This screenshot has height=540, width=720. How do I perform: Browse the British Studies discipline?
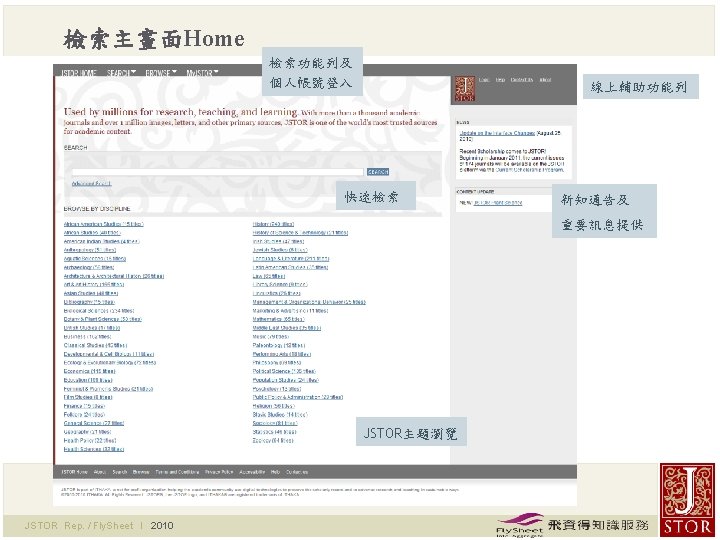[92, 328]
